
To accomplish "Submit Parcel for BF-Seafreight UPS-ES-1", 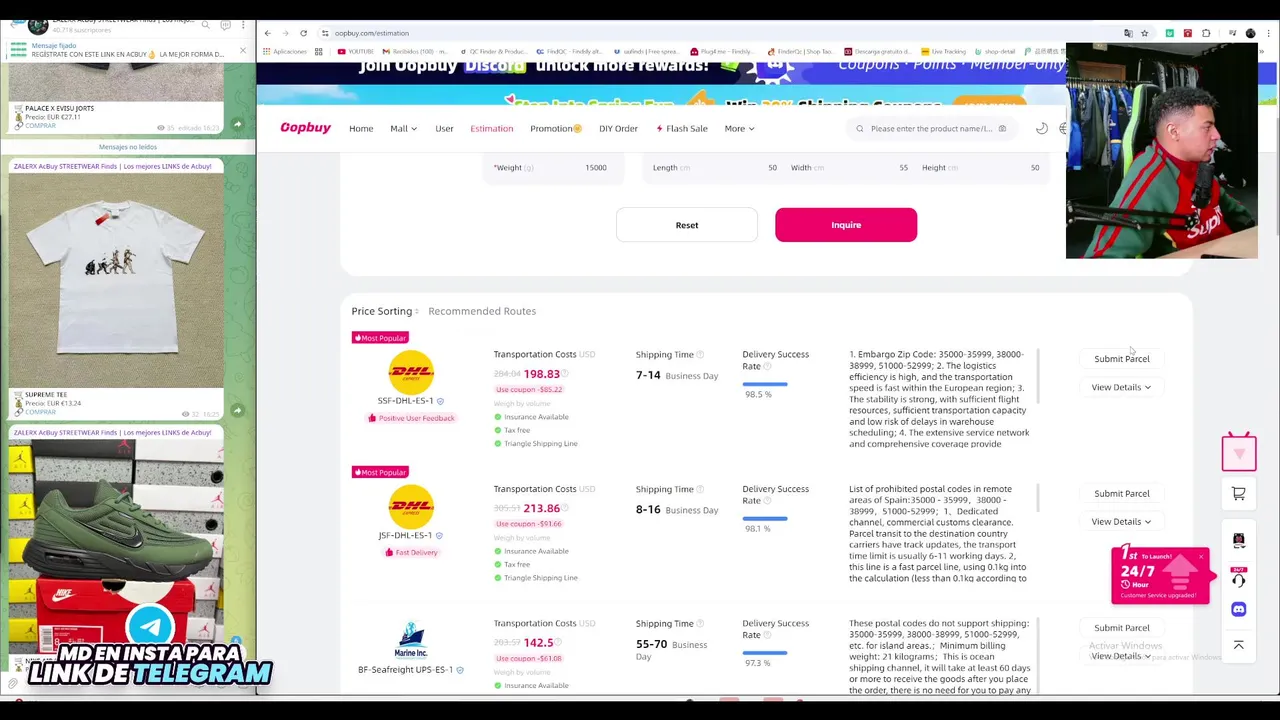I will 1121,627.
